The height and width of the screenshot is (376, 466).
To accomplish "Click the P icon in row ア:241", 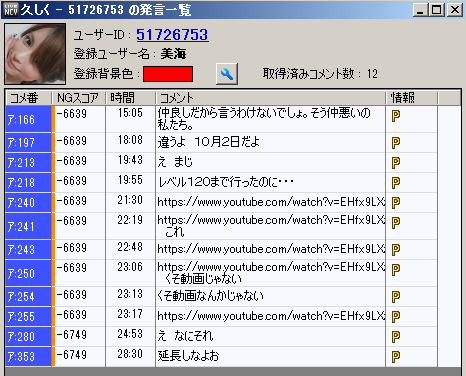I will [396, 223].
